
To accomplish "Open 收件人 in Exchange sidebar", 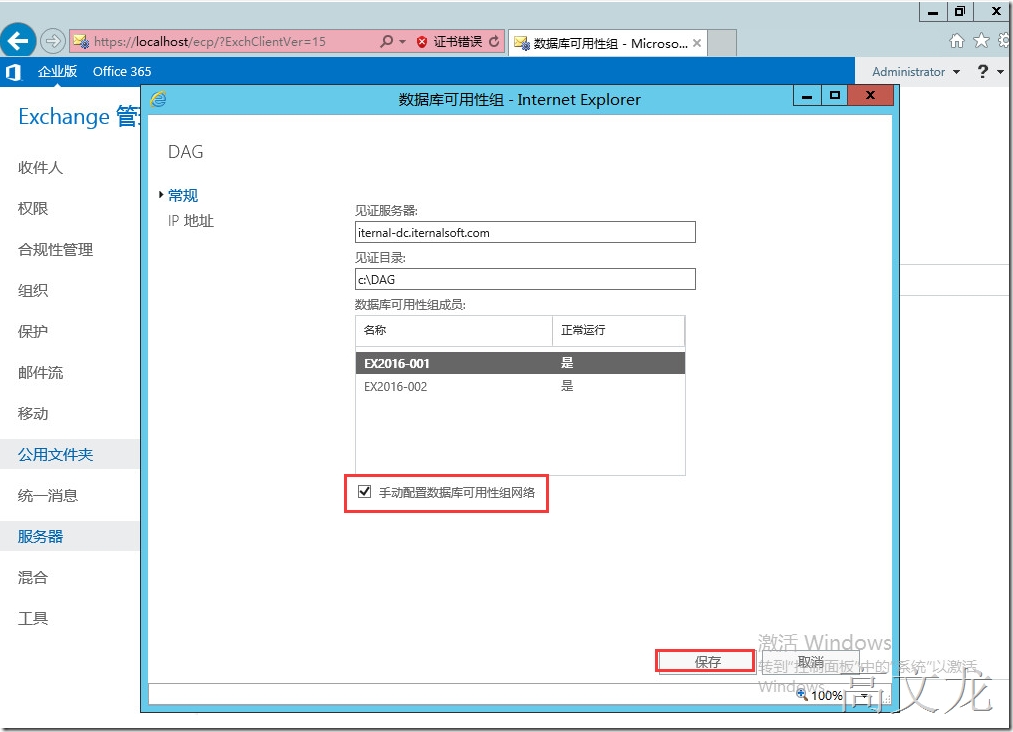I will click(x=40, y=168).
